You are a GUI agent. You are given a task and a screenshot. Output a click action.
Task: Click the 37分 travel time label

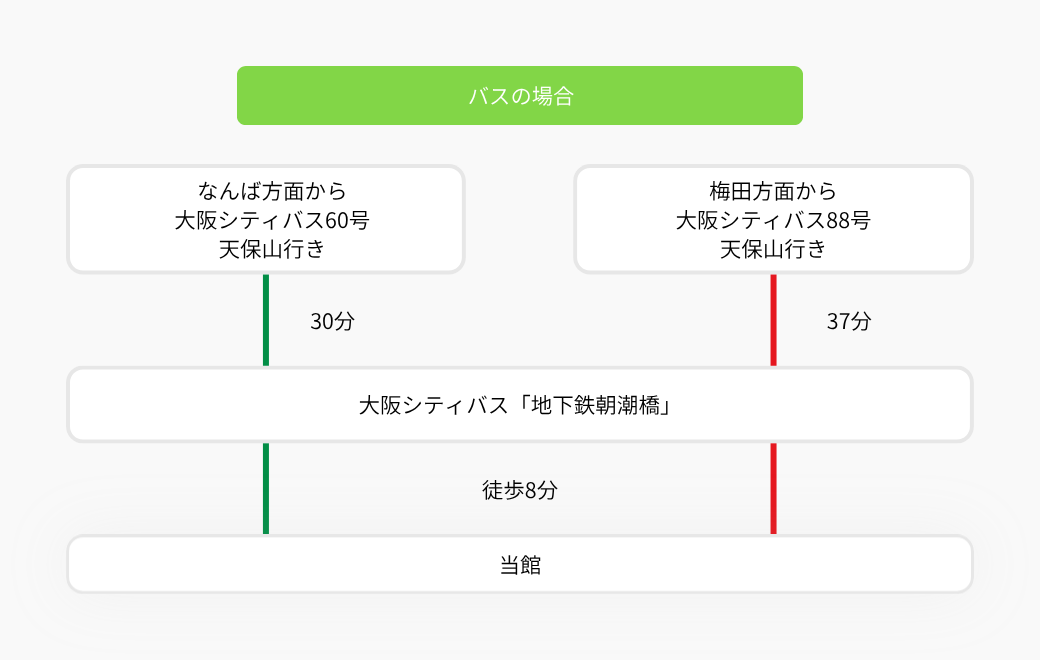point(848,321)
